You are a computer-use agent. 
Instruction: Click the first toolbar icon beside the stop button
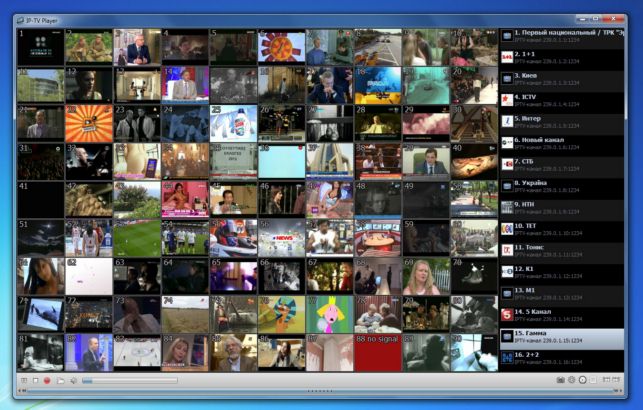point(24,380)
